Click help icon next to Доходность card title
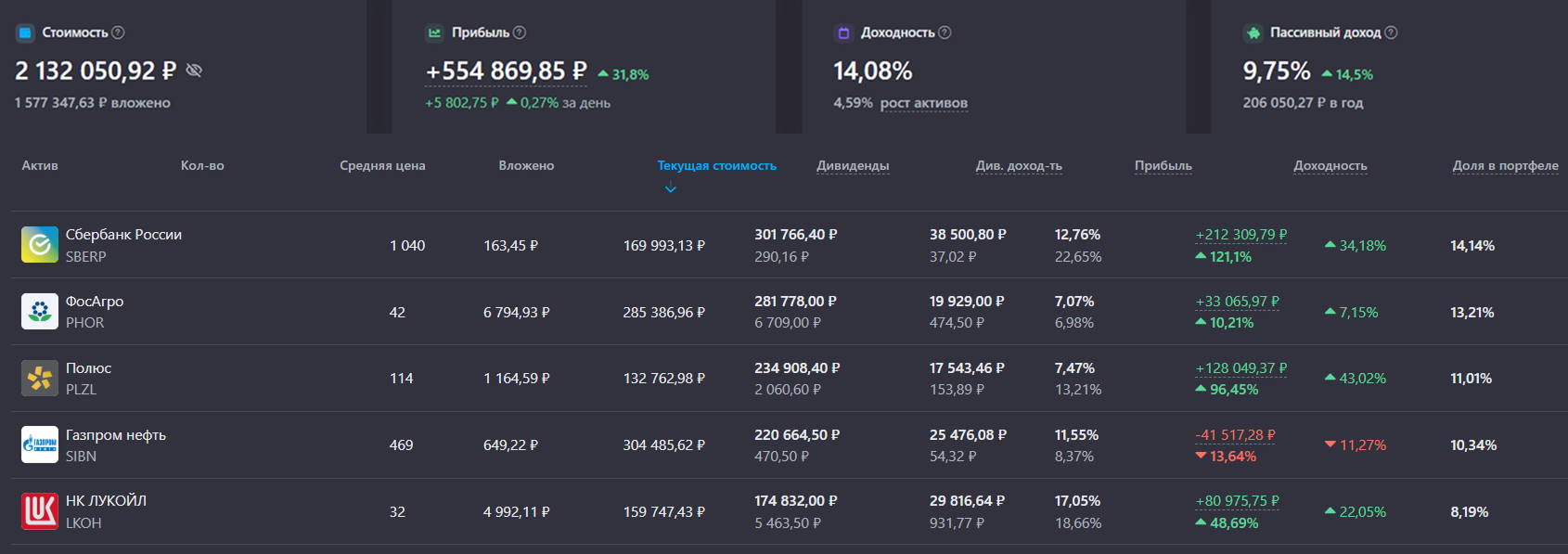Viewport: 1568px width, 554px height. pos(945,32)
